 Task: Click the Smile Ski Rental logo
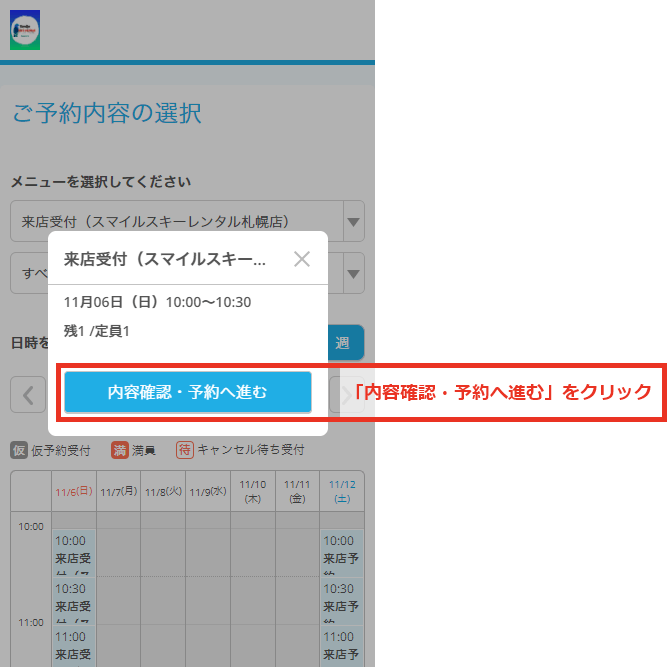(x=25, y=30)
